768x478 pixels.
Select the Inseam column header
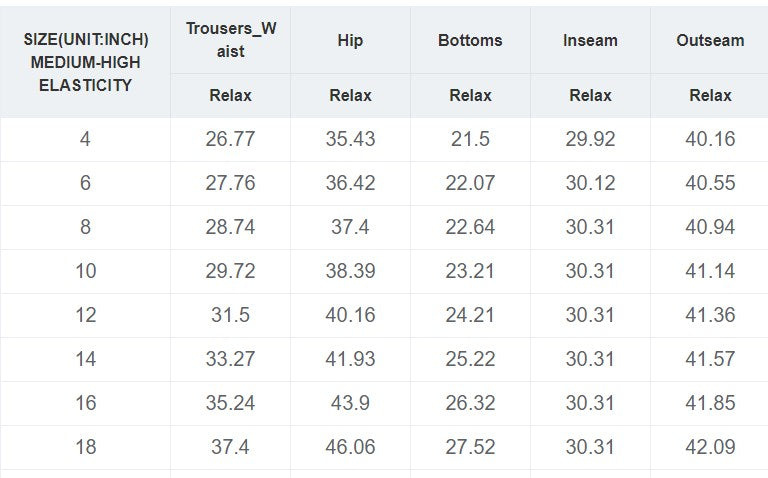590,40
